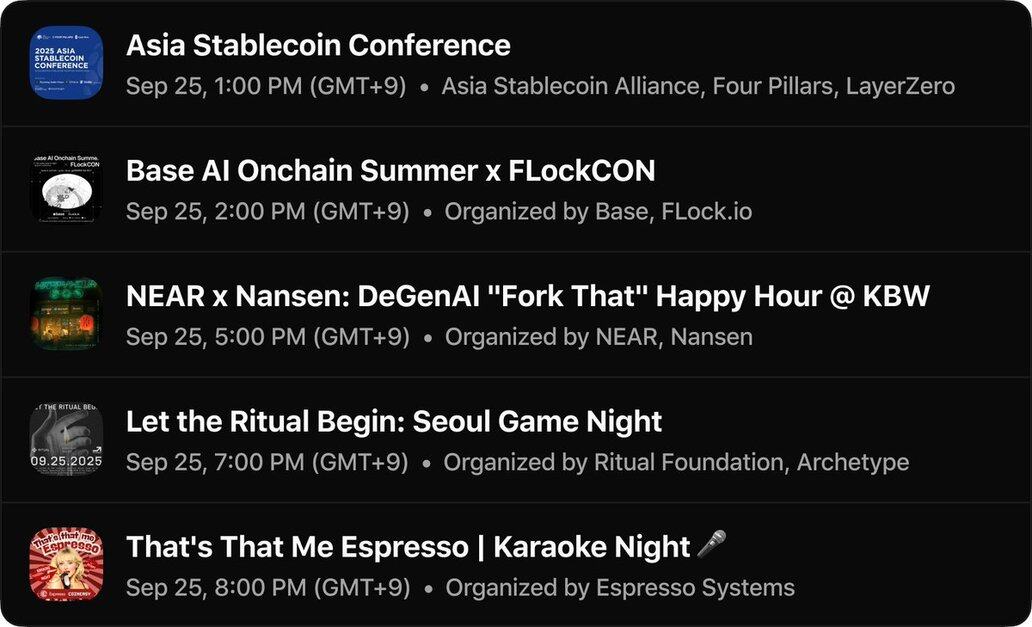Click the Base AI Onchain Summer event image
Viewport: 1032px width, 627px height.
pyautogui.click(x=66, y=188)
